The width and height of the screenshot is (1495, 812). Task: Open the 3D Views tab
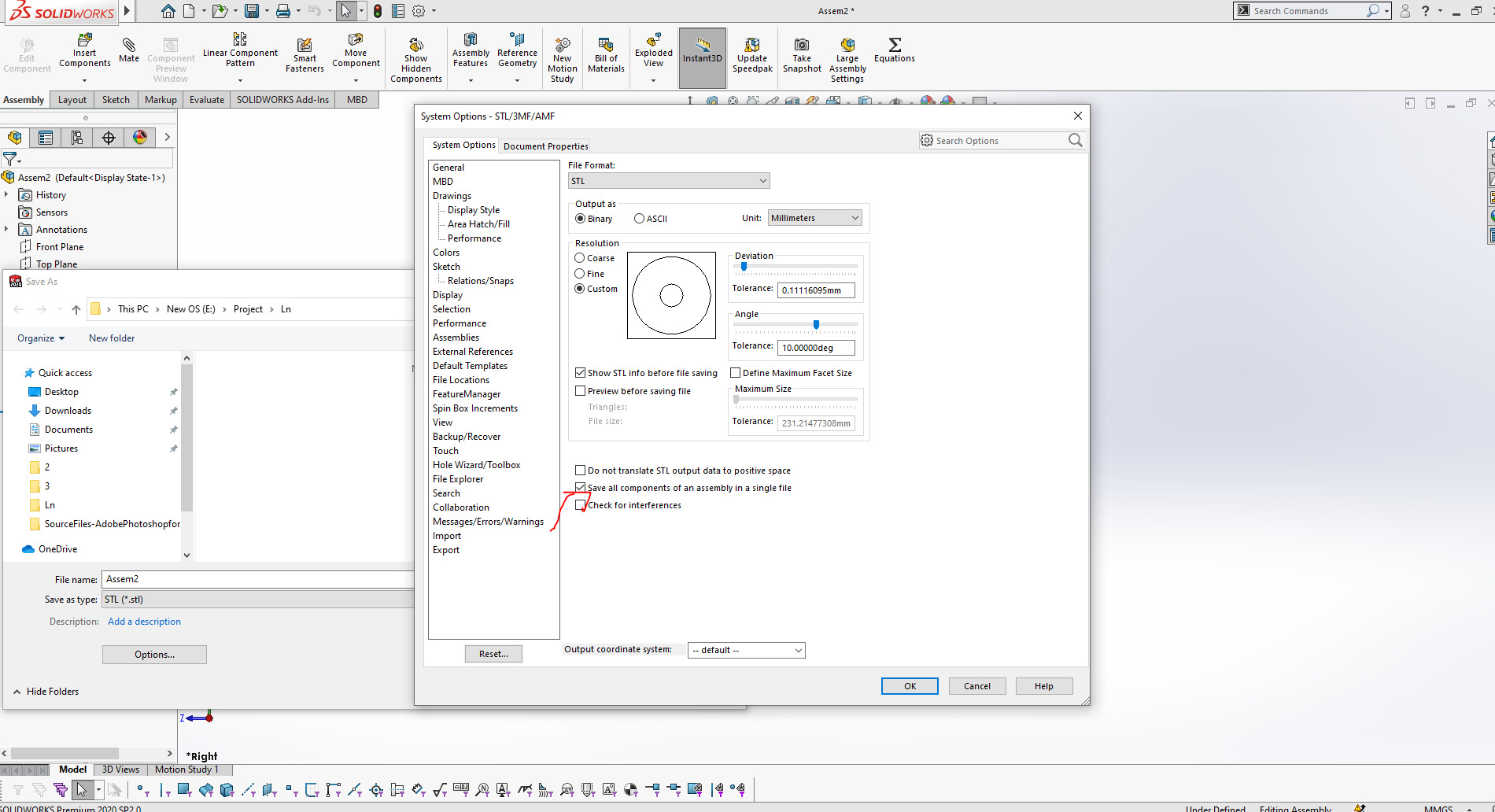pyautogui.click(x=120, y=770)
